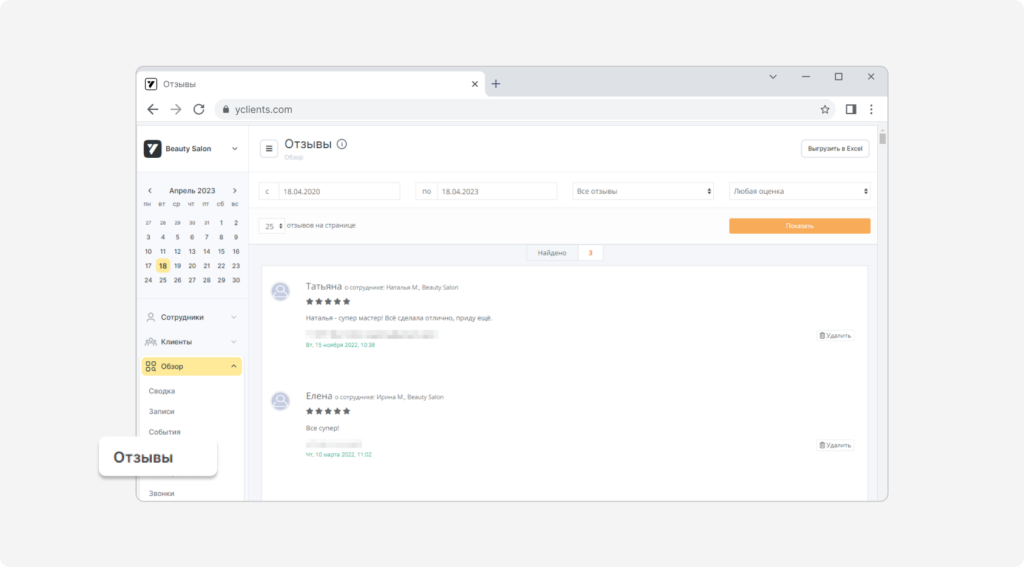Open the Сводка submenu item

coord(161,391)
